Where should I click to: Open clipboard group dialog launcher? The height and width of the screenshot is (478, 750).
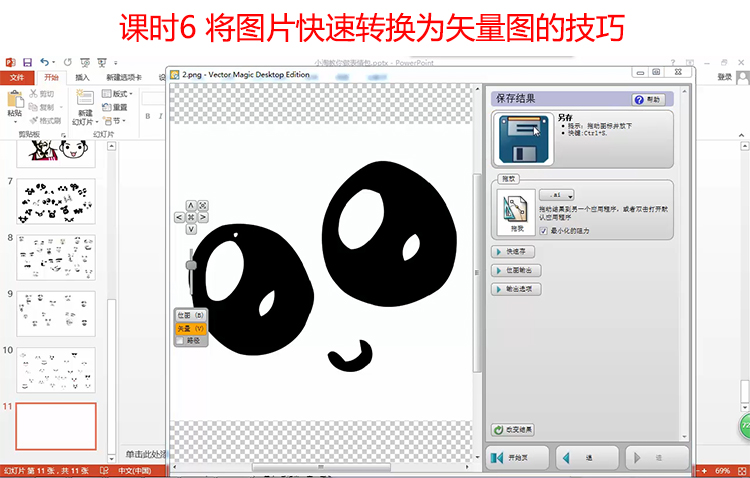click(63, 135)
